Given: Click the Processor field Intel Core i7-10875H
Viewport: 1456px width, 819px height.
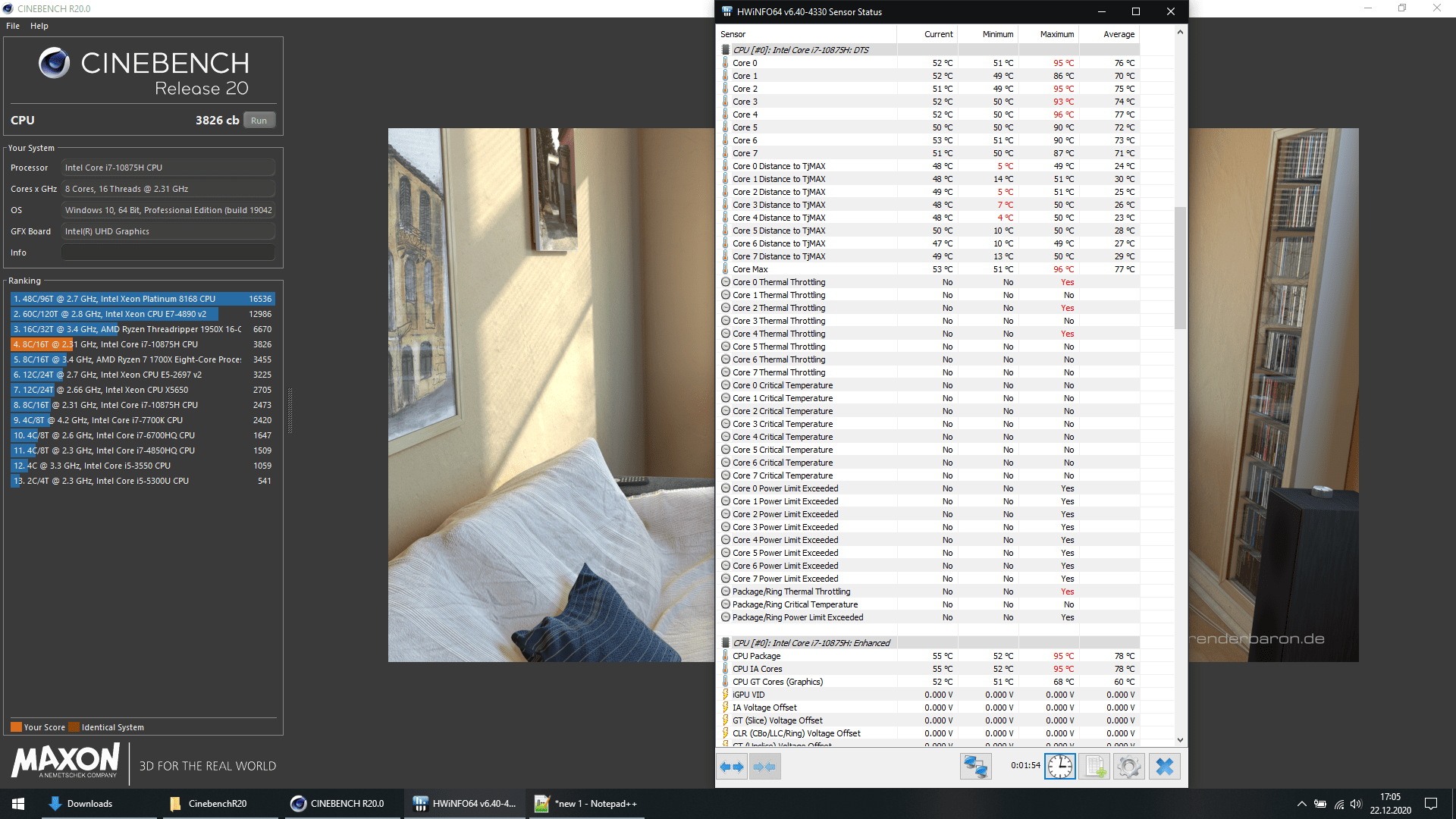Looking at the screenshot, I should point(168,168).
